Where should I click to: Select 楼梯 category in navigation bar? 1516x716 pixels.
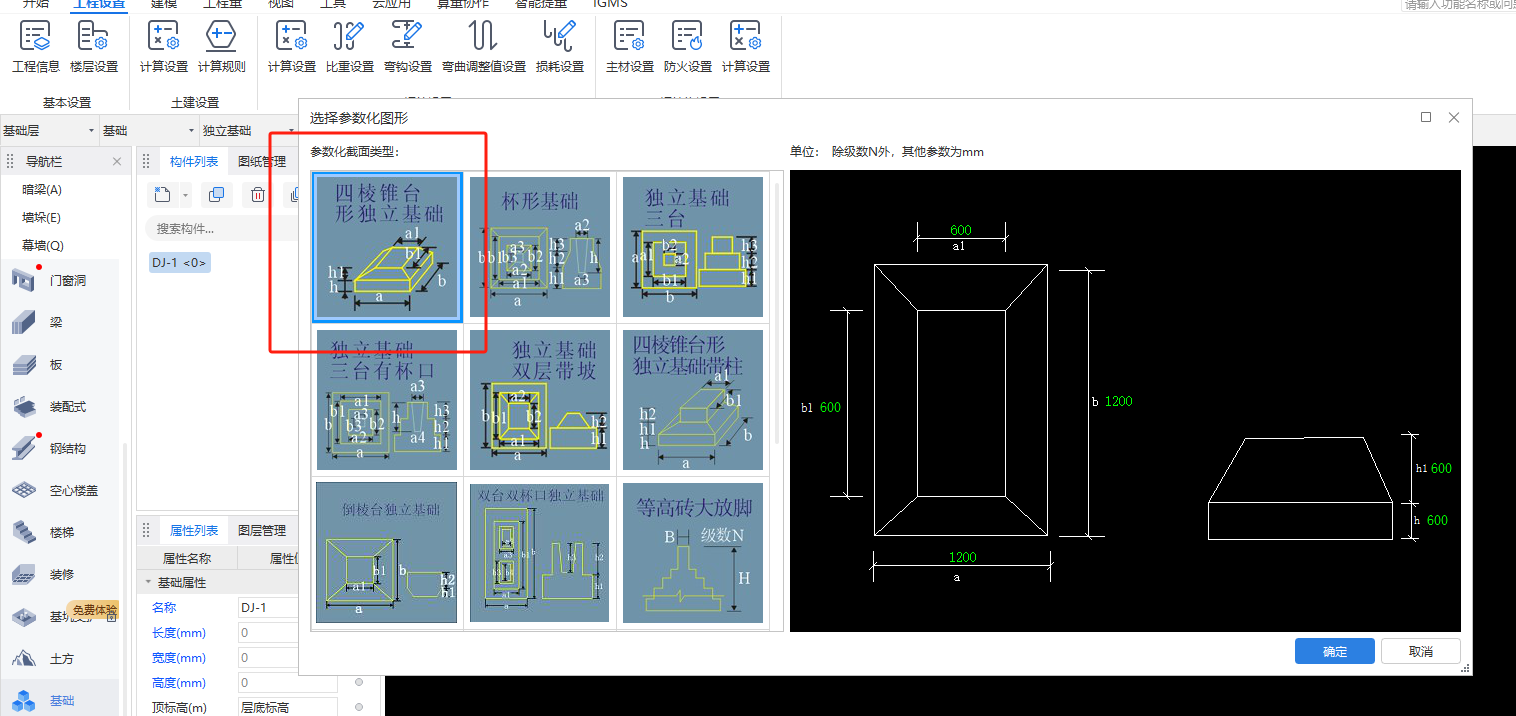(60, 533)
